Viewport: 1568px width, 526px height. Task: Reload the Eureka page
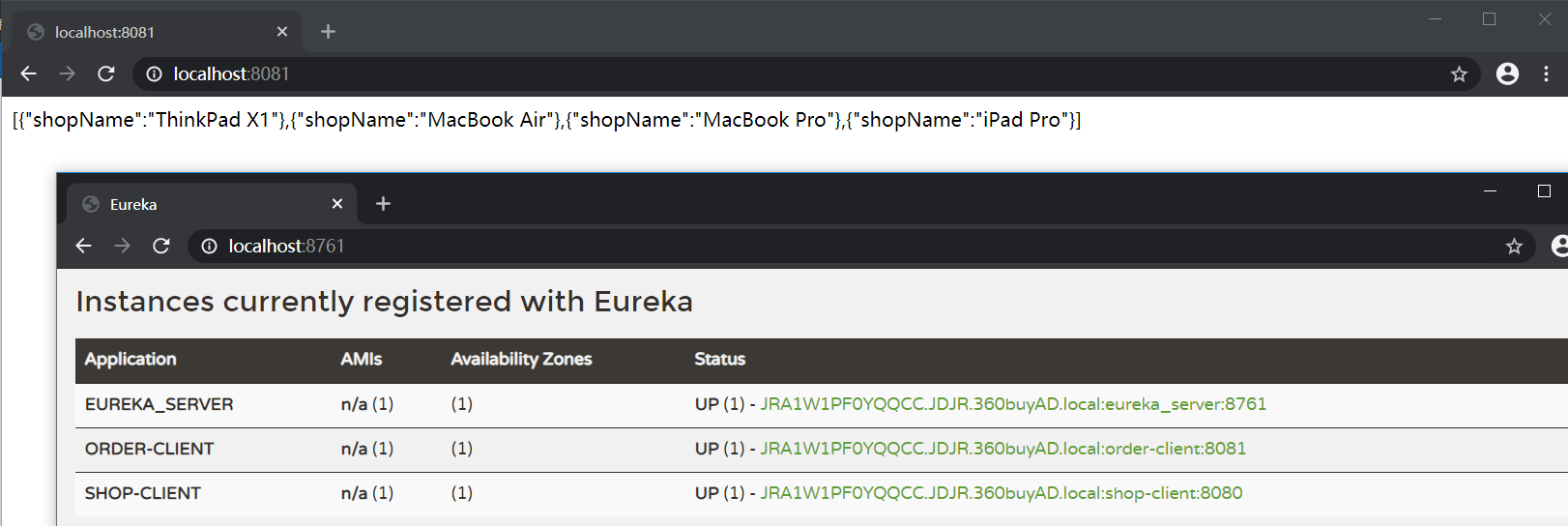(x=161, y=246)
